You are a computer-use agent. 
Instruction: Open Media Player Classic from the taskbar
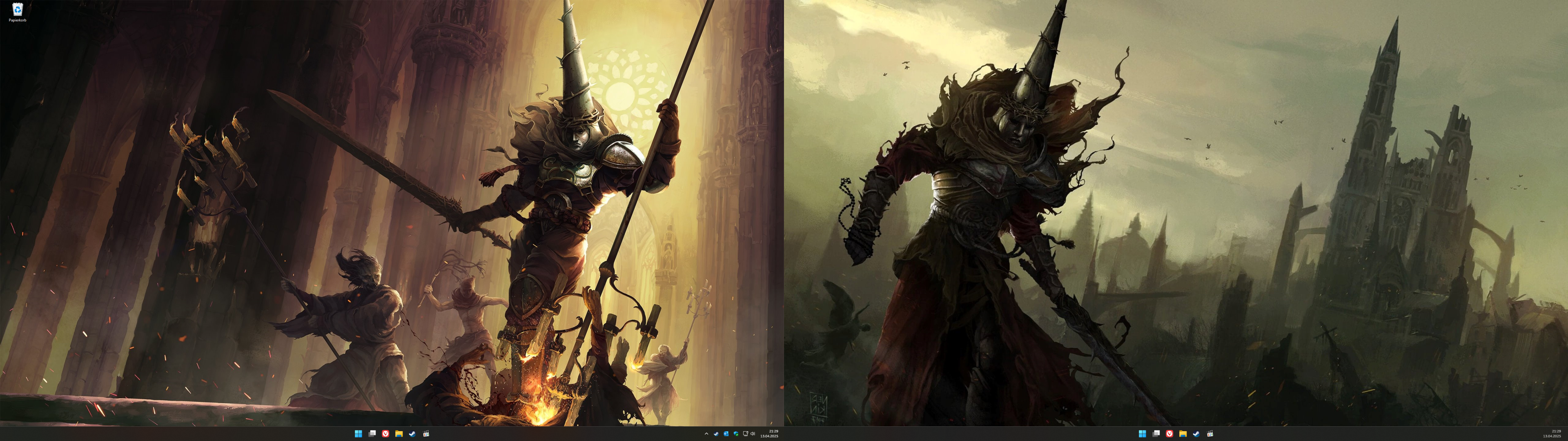pyautogui.click(x=426, y=434)
